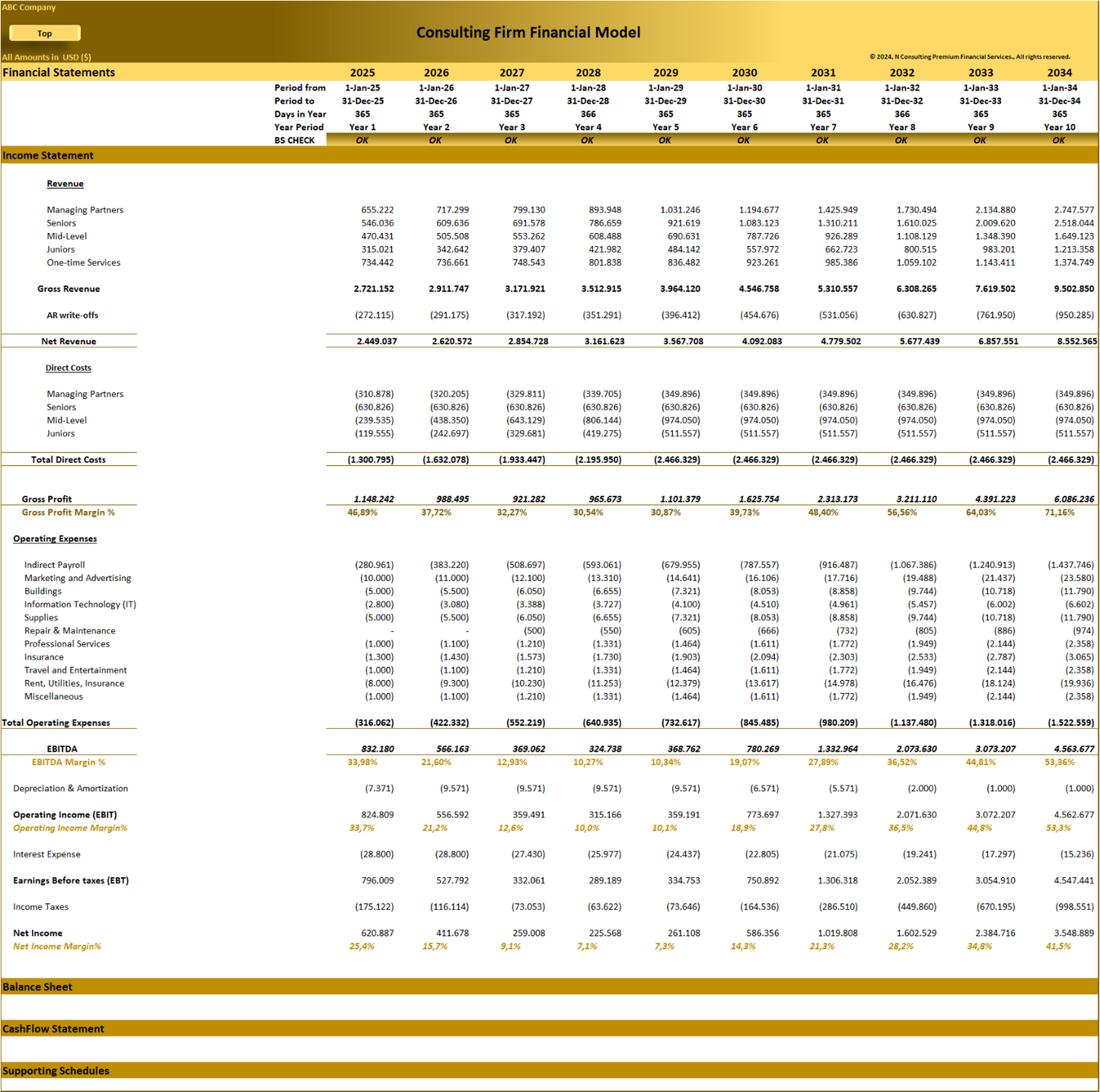Select the Repair & Maintenance label
1100x1092 pixels.
(x=70, y=631)
